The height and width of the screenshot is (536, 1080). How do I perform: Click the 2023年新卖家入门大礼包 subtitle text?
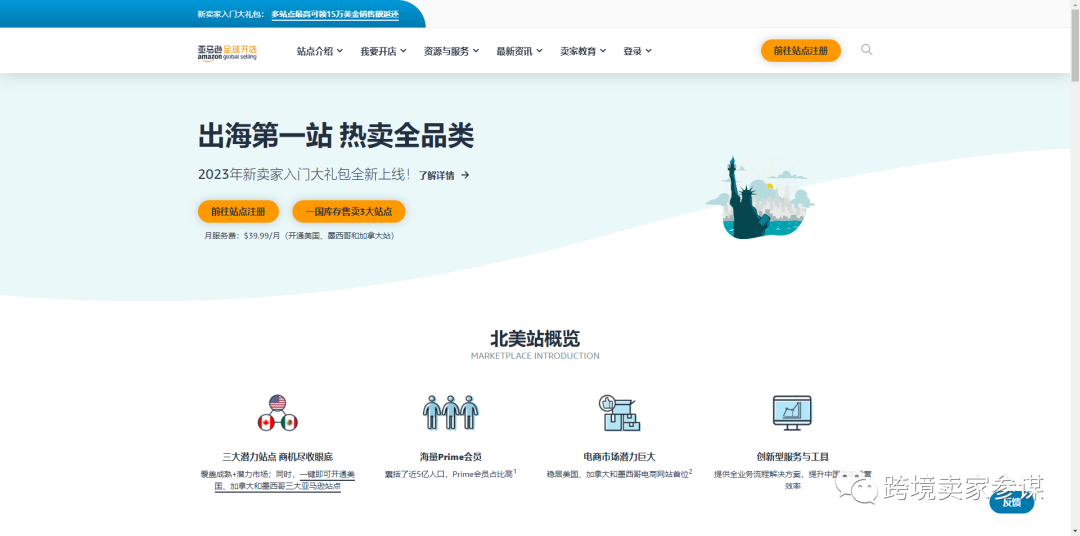pyautogui.click(x=304, y=174)
